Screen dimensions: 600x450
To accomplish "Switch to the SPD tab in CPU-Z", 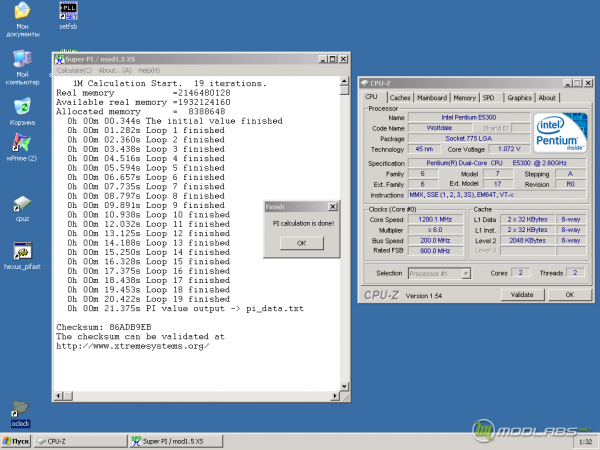I will click(x=489, y=98).
